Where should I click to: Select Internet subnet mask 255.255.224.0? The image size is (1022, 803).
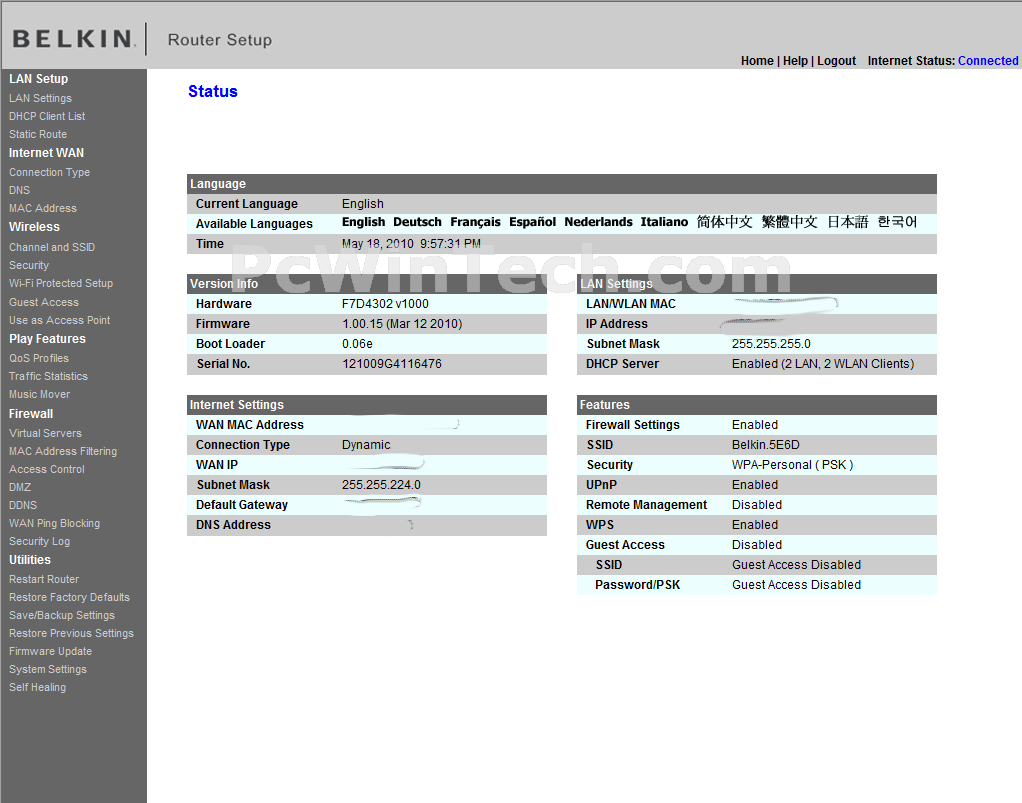coord(381,485)
